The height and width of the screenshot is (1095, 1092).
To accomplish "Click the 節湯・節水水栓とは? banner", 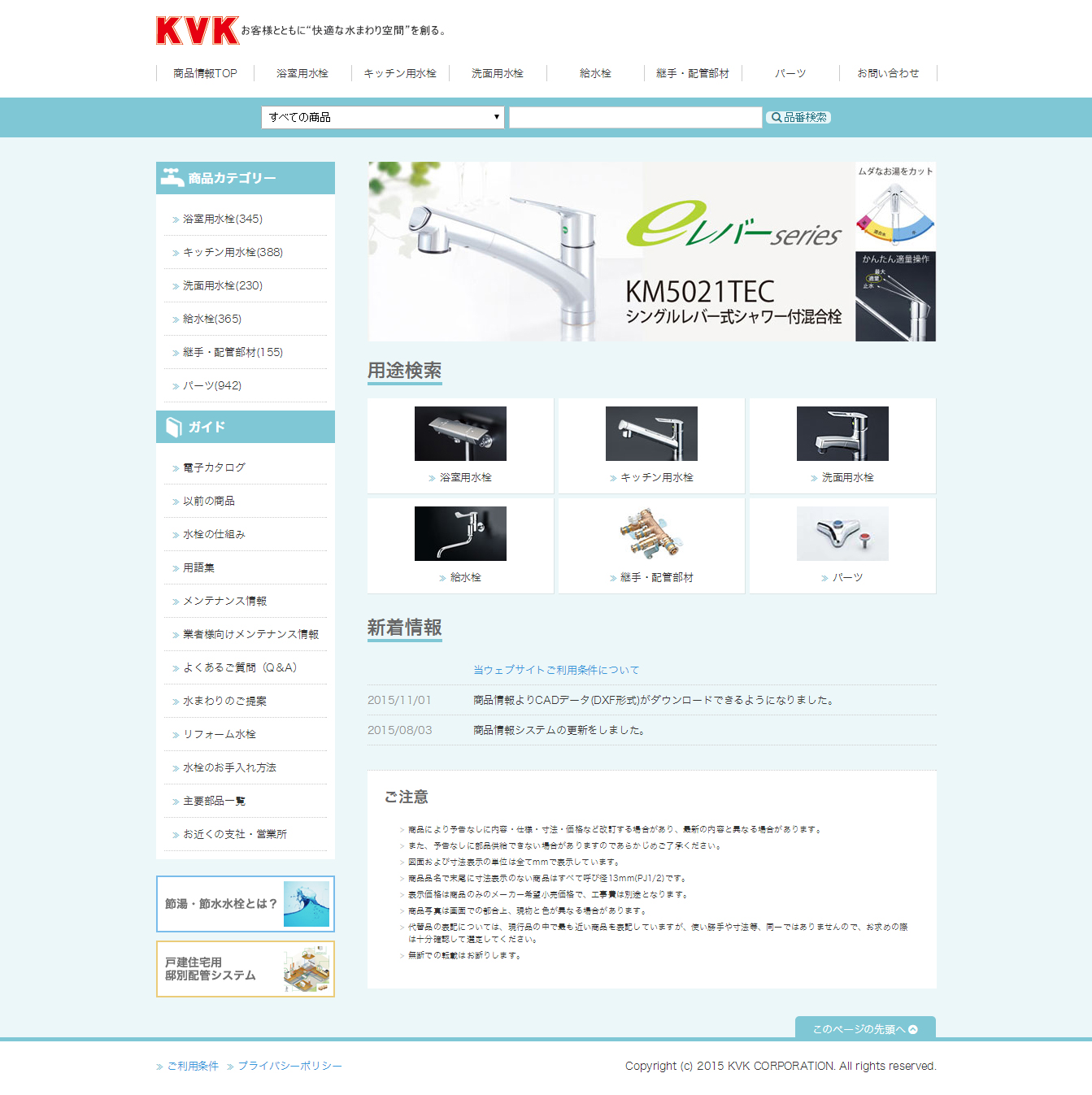I will pyautogui.click(x=246, y=904).
